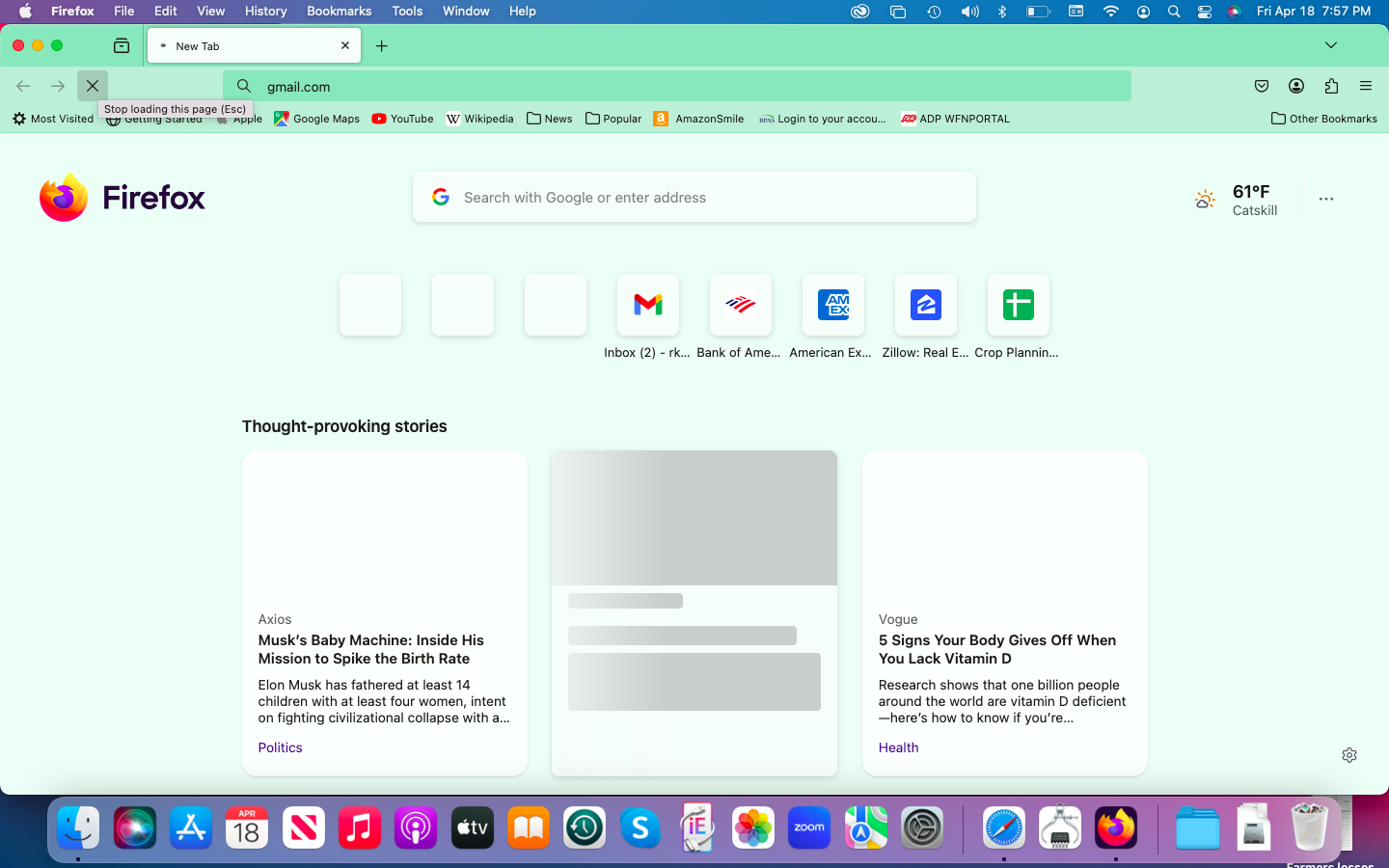Open new tab personalize gear icon

coord(1349,755)
